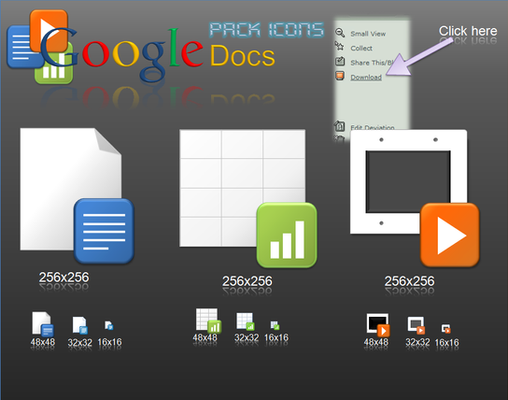The width and height of the screenshot is (508, 400).
Task: Select the 48x48 document icon
Action: point(43,324)
